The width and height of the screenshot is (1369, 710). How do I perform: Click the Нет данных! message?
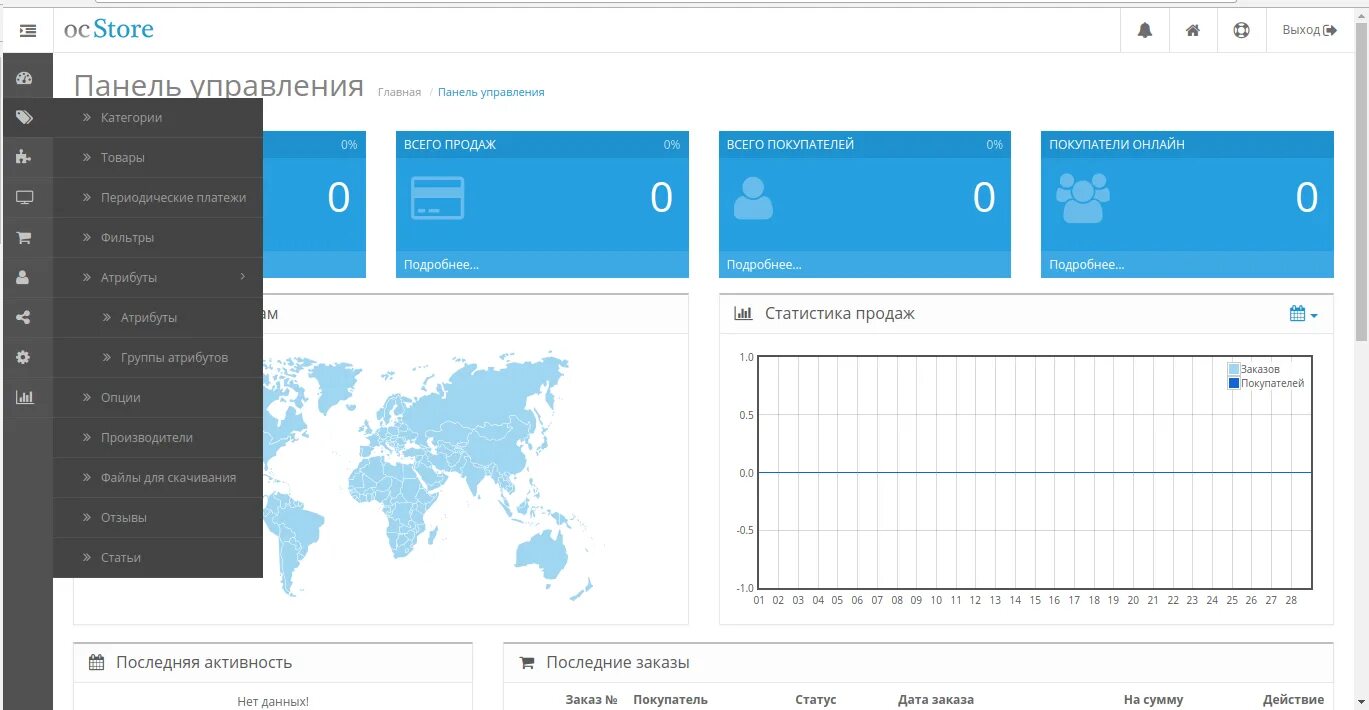pos(273,702)
